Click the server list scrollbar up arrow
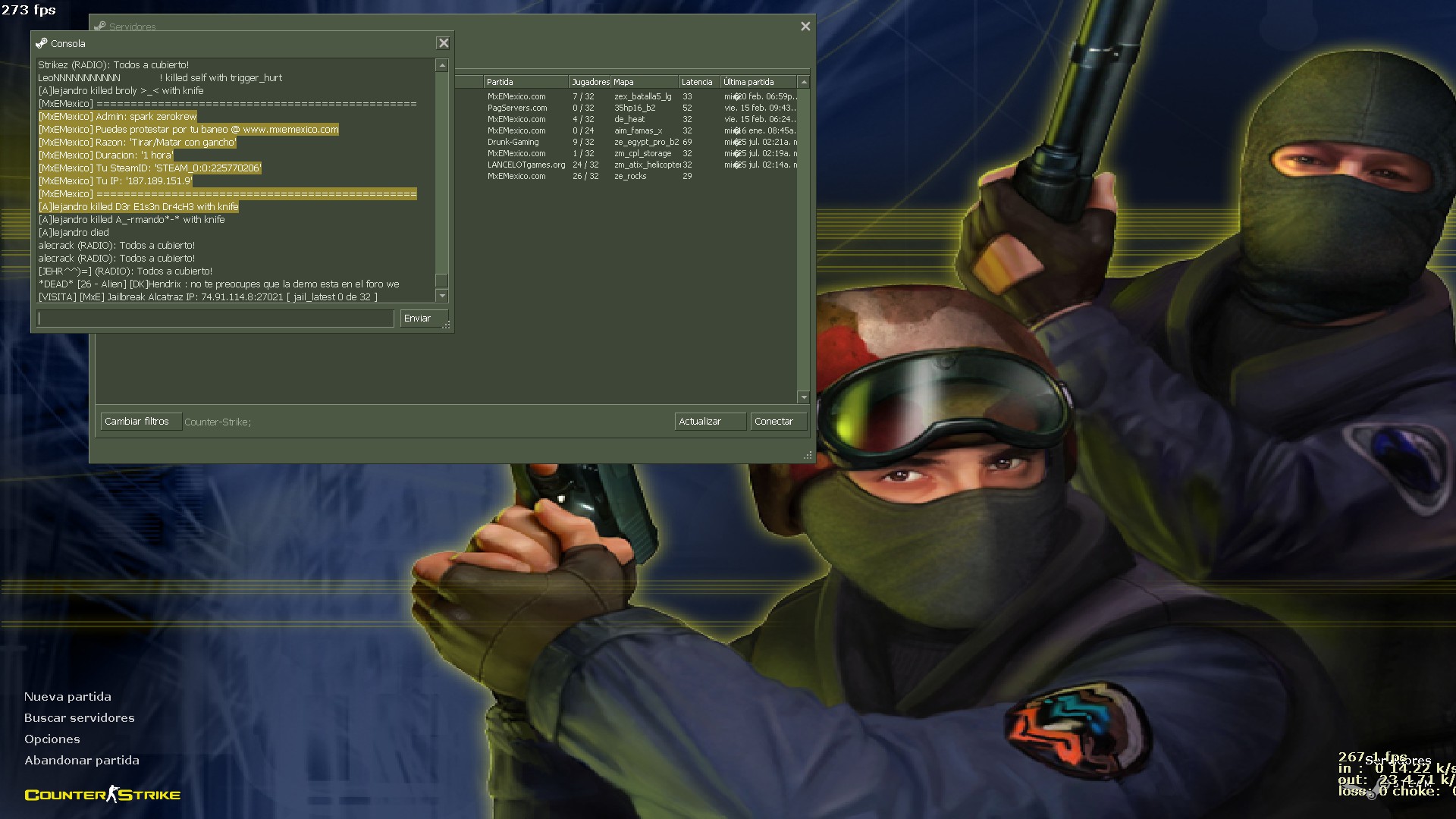This screenshot has height=819, width=1456. tap(804, 82)
